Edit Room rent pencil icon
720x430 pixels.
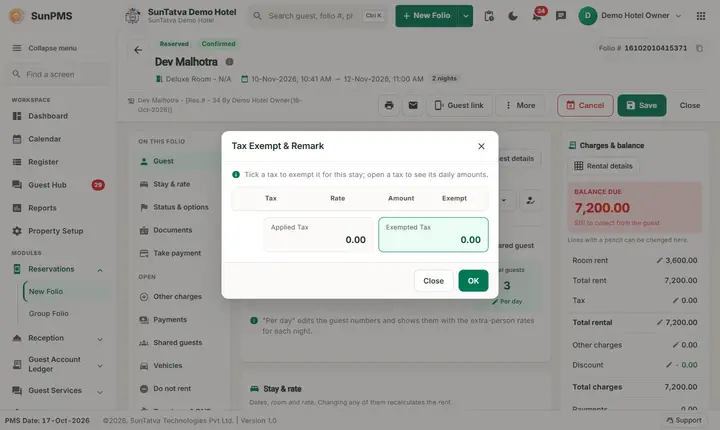pos(659,260)
